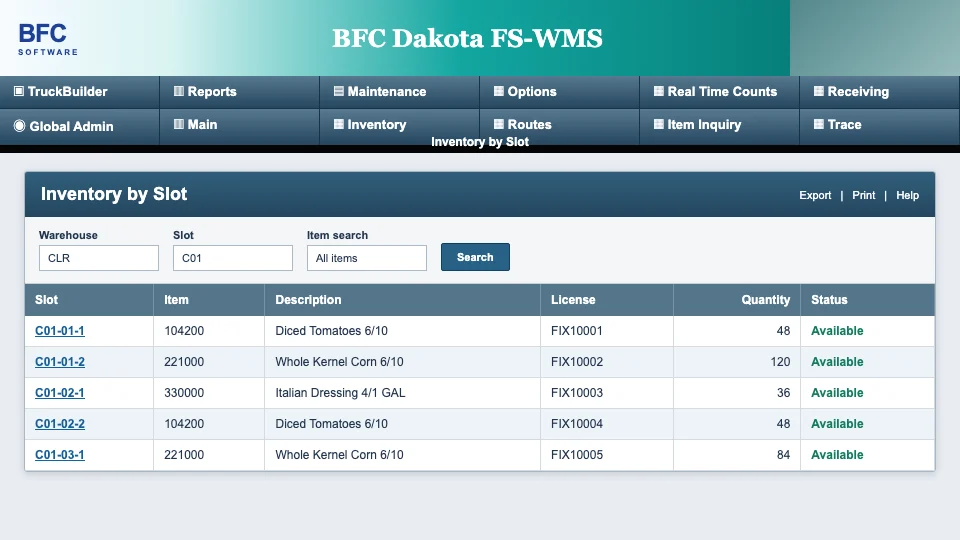The width and height of the screenshot is (960, 540).
Task: Open the Reports menu
Action: click(x=239, y=92)
